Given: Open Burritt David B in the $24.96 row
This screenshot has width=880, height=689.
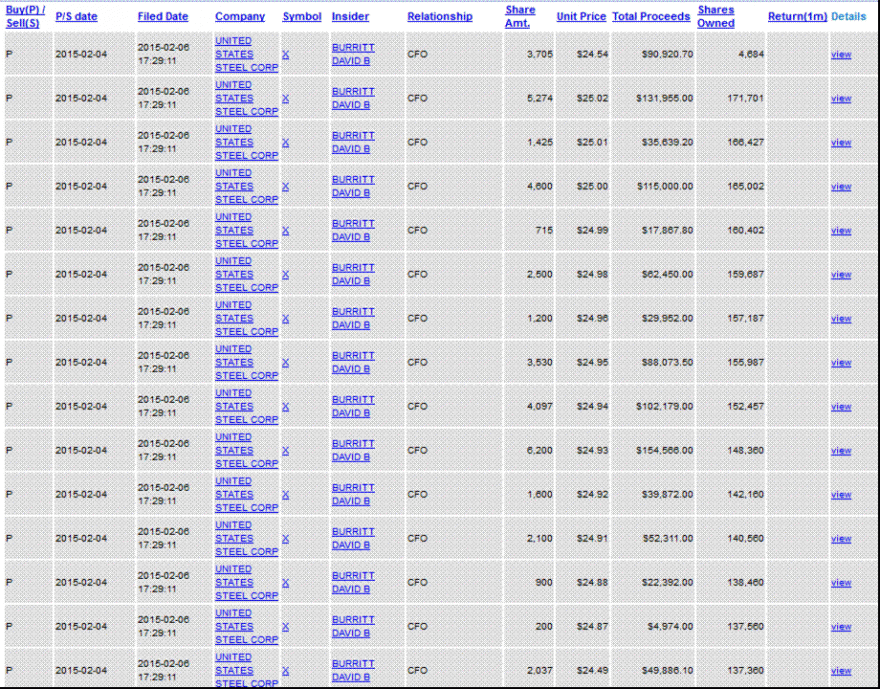Looking at the screenshot, I should pyautogui.click(x=353, y=319).
